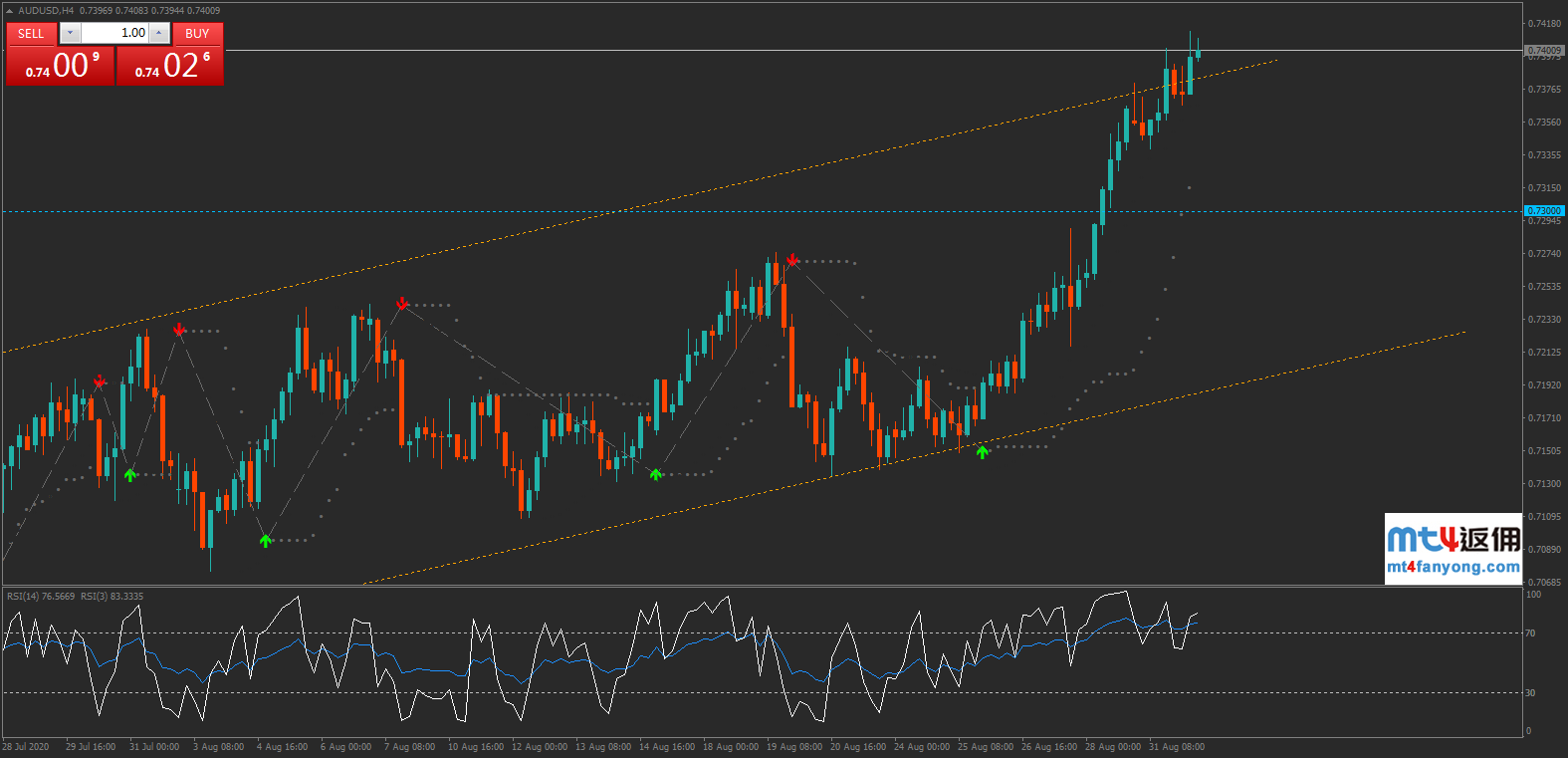Click the RSI(14) indicator label
Viewport: 1568px width, 758px height.
(41, 597)
